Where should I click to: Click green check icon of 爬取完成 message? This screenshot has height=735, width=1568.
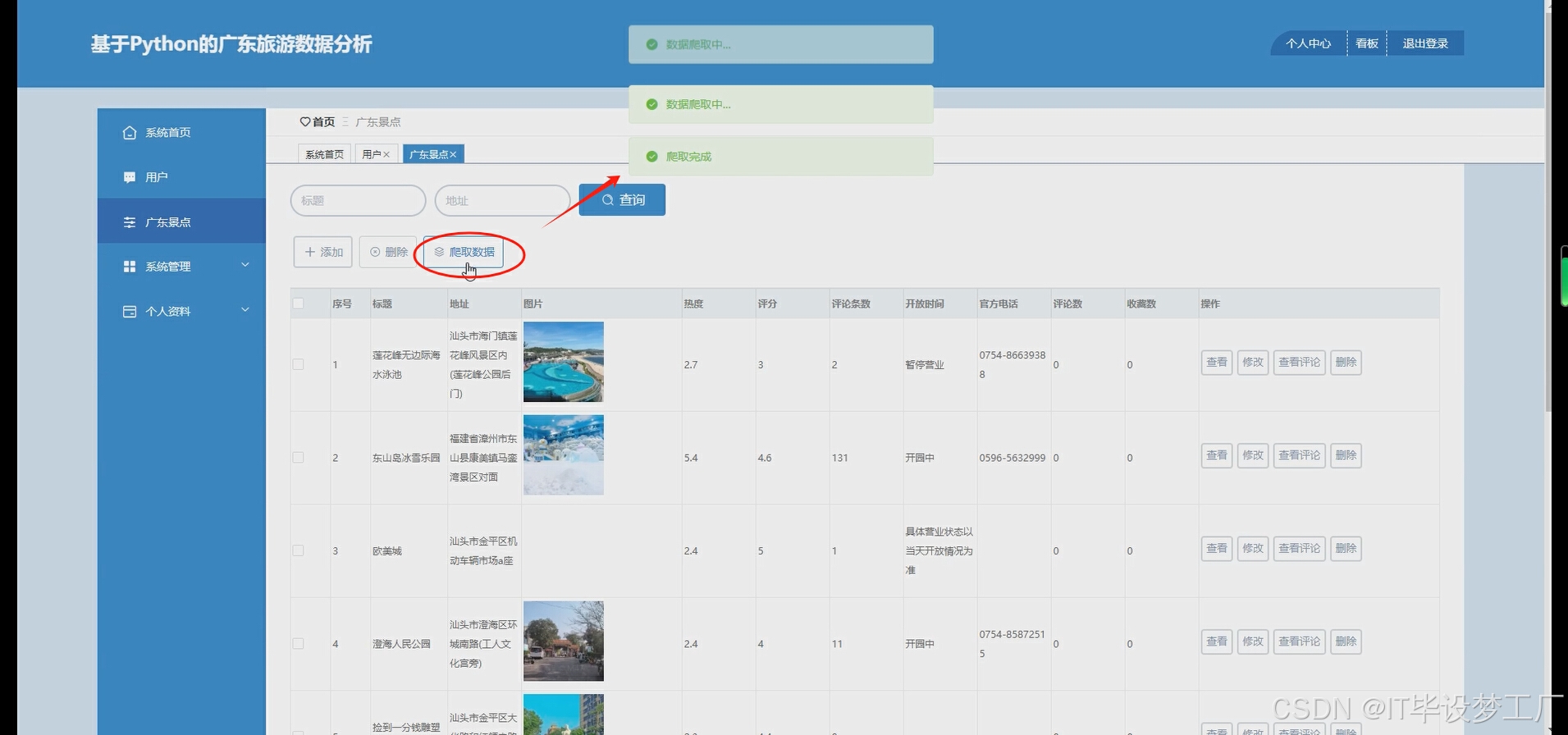pyautogui.click(x=651, y=157)
